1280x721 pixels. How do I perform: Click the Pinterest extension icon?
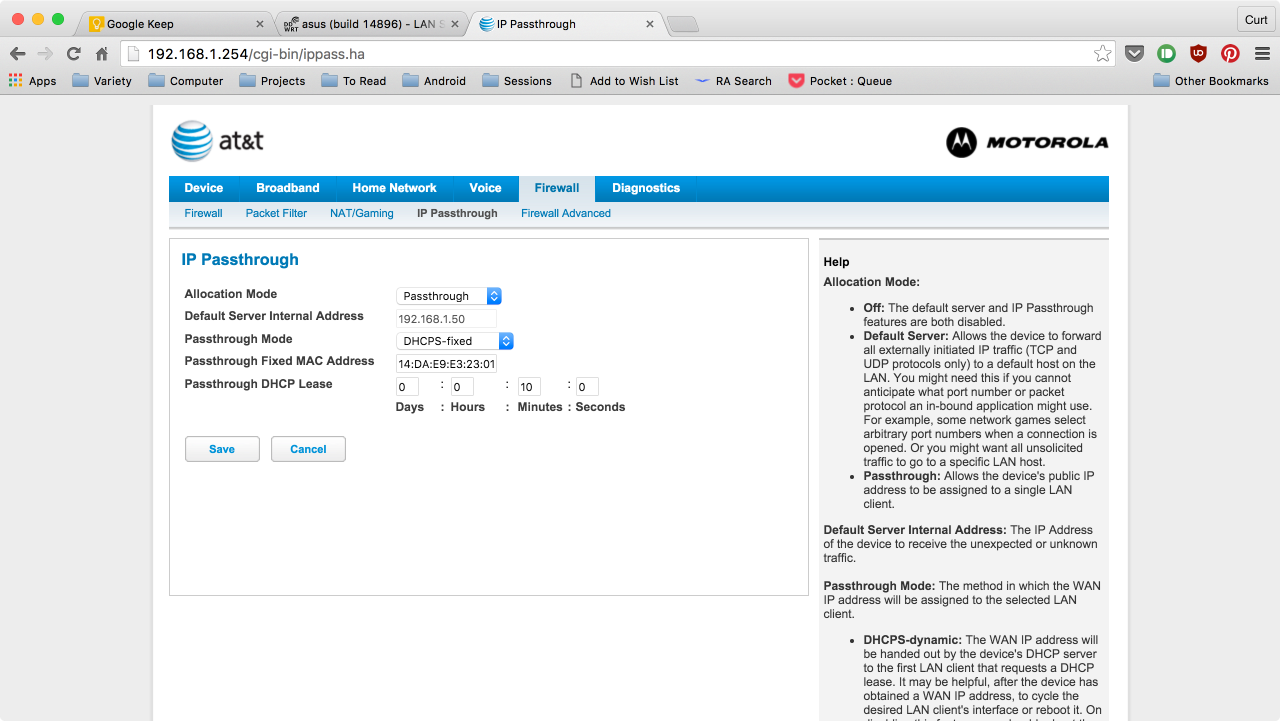tap(1230, 54)
